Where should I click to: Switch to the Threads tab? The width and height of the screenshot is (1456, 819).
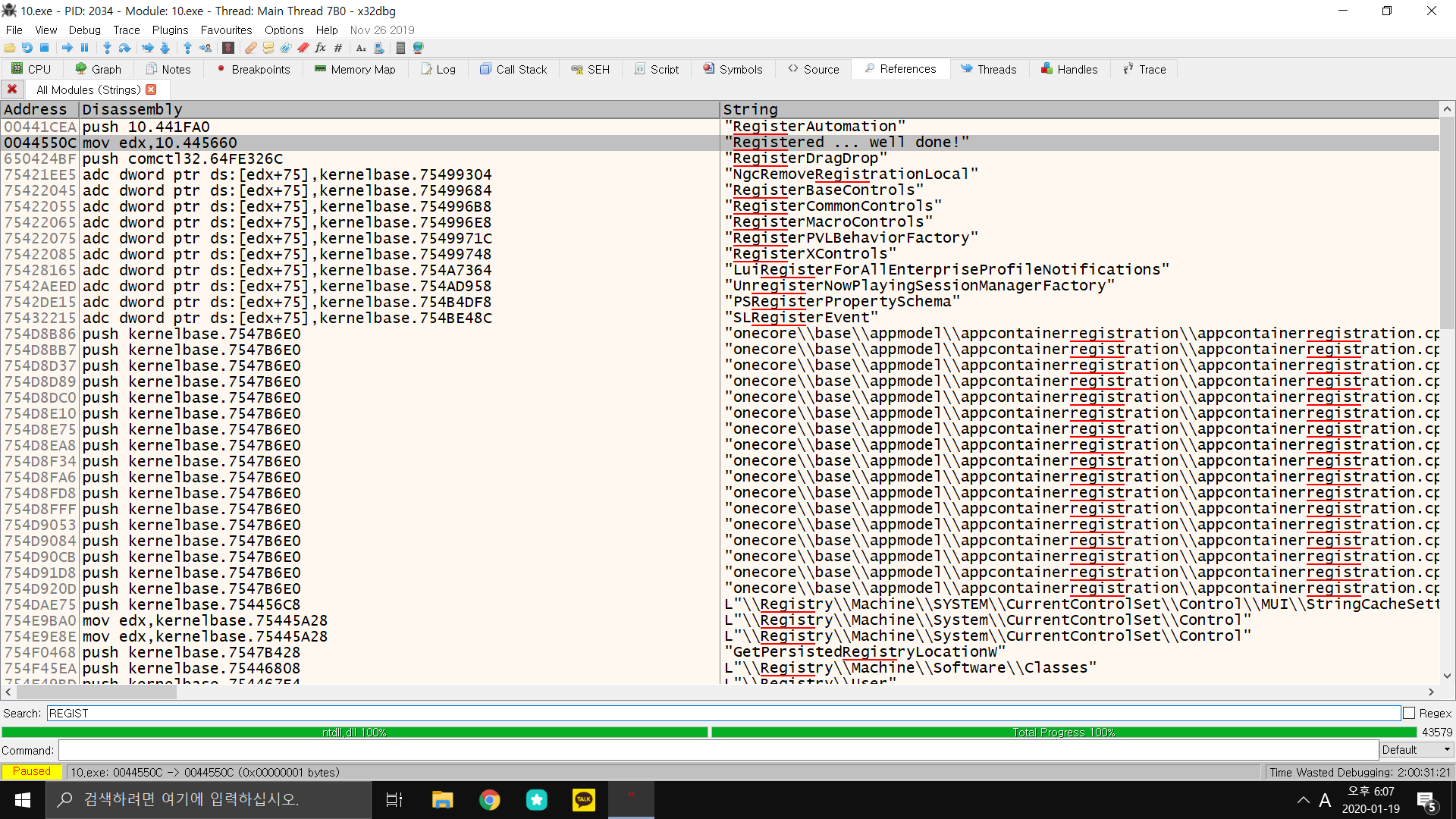coord(989,69)
